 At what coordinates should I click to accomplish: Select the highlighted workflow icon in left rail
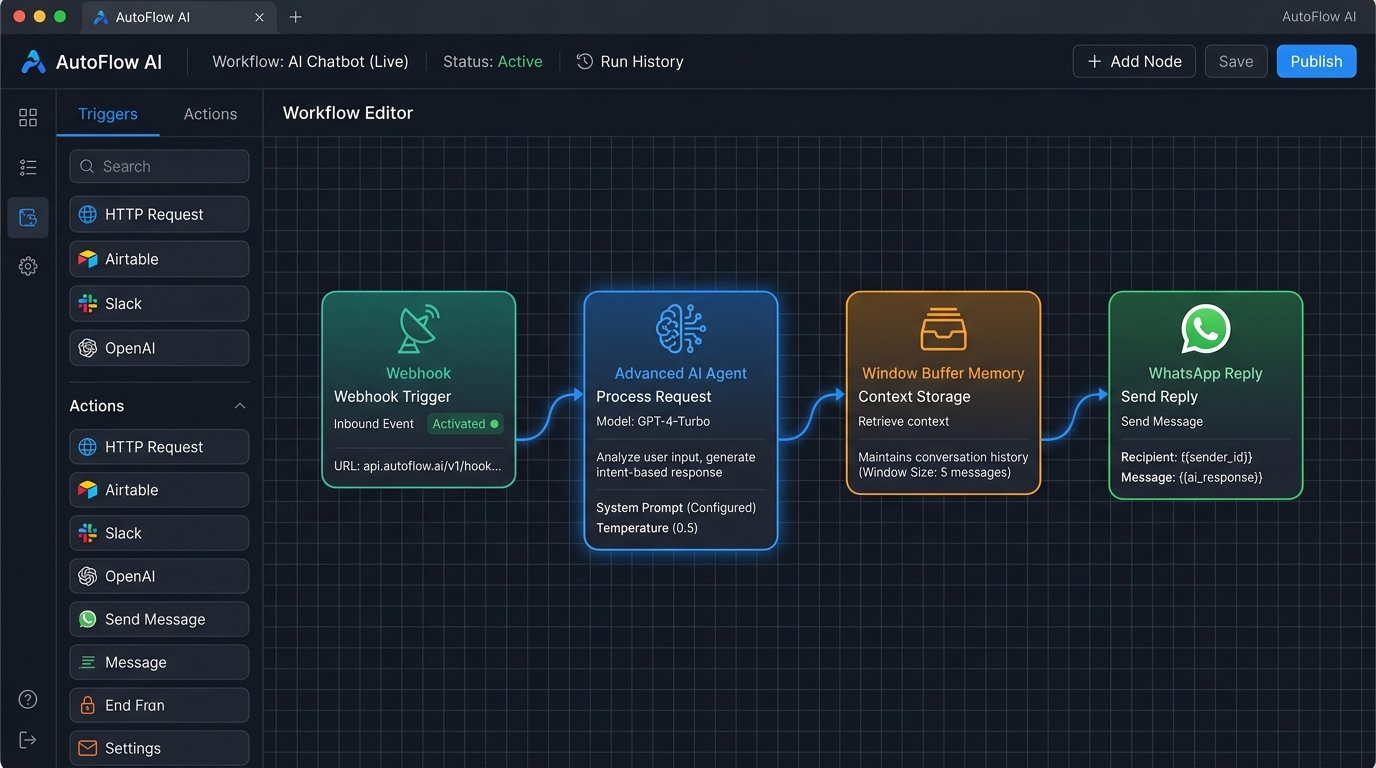(x=28, y=217)
